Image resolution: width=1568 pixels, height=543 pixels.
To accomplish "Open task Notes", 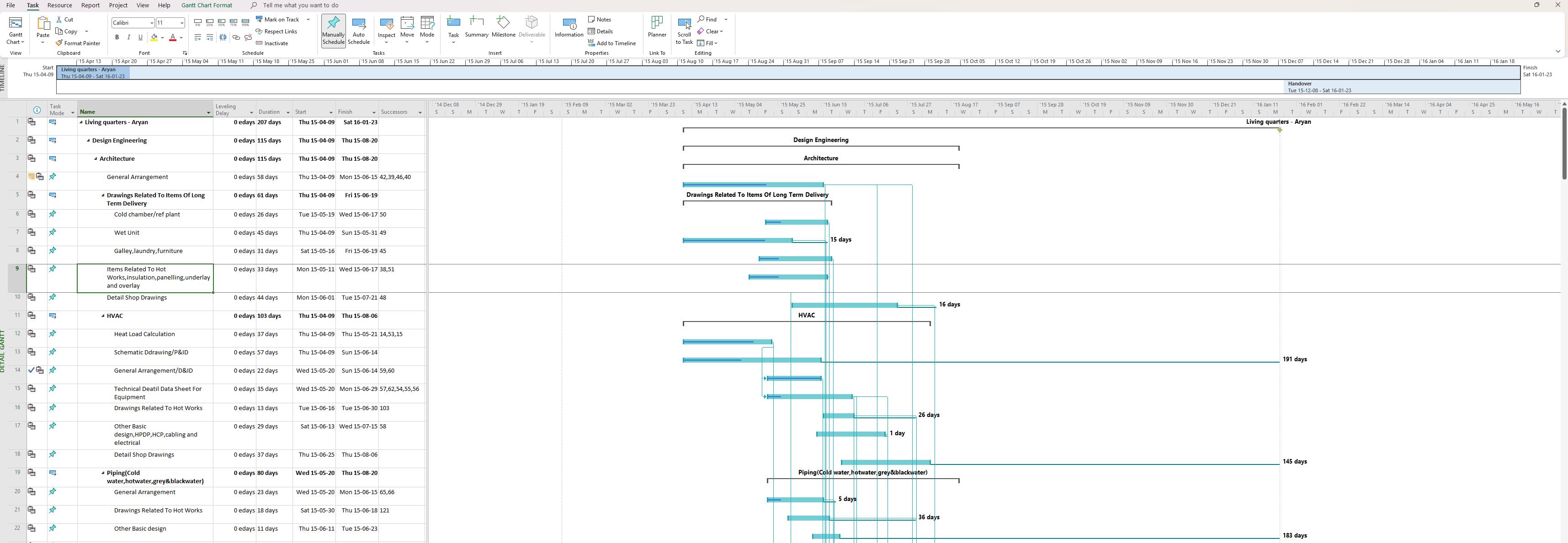I will [x=600, y=20].
